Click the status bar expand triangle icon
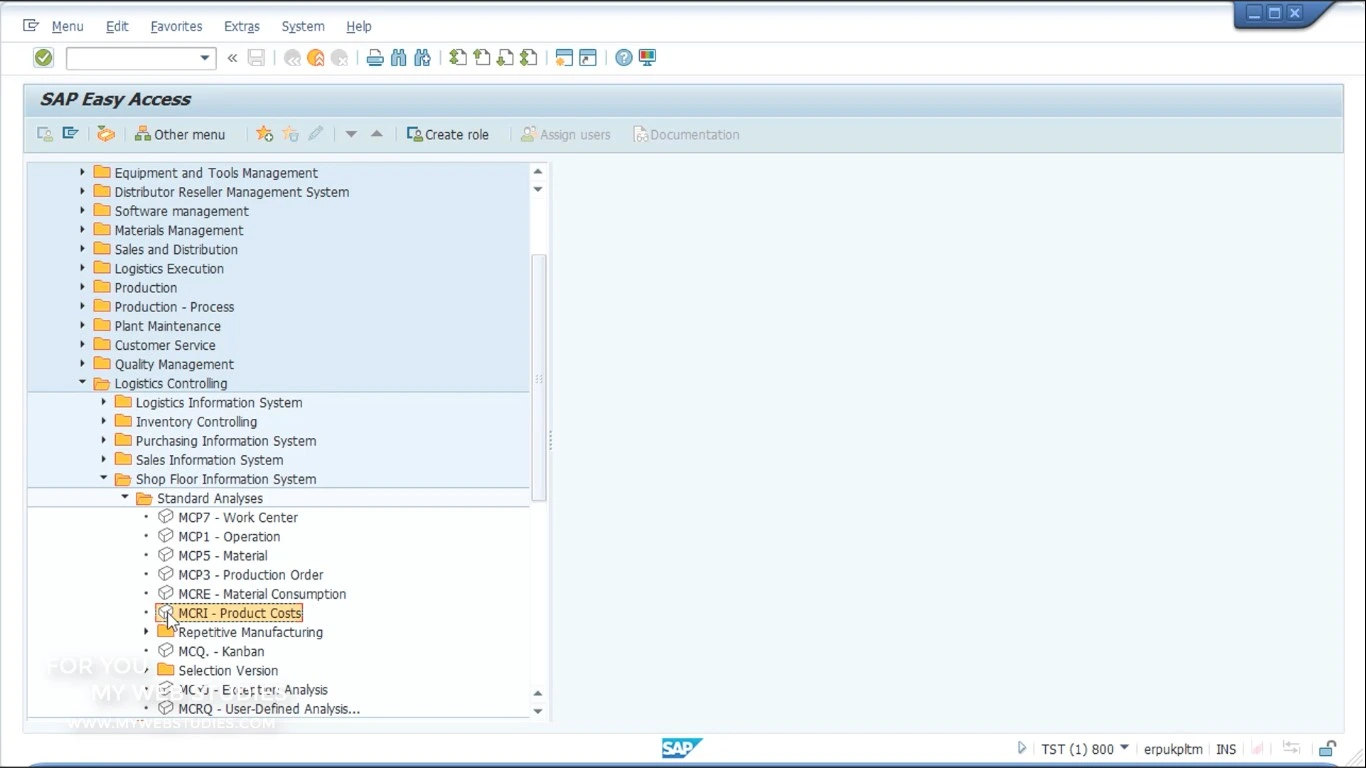1366x768 pixels. (x=1021, y=748)
